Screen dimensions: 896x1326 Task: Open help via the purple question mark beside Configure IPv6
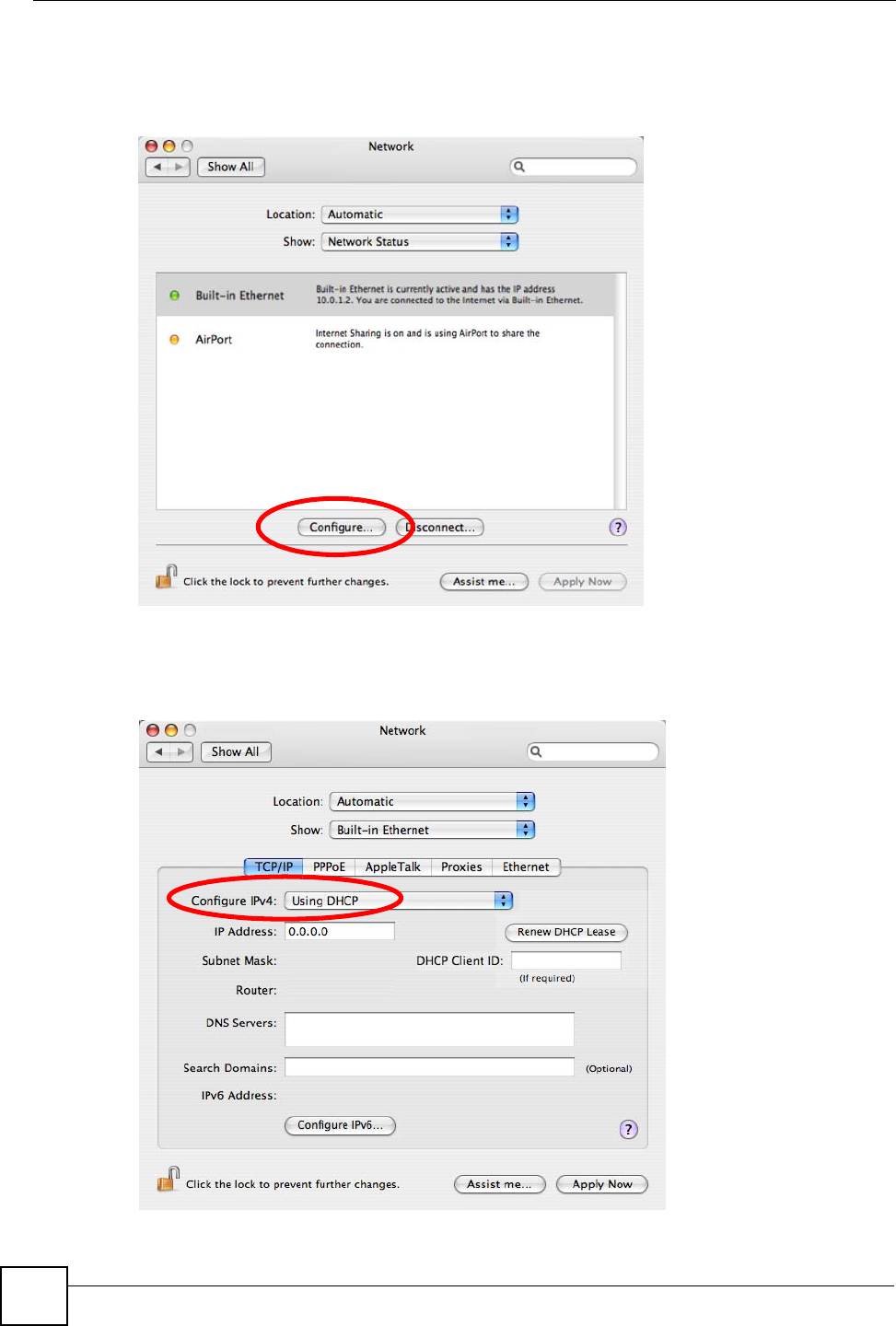629,1129
